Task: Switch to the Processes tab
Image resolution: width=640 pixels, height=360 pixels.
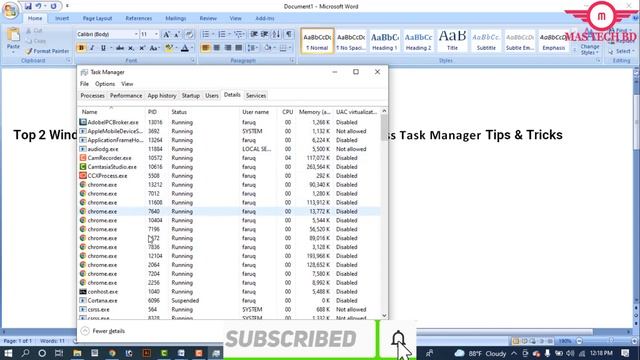Action: tap(92, 96)
